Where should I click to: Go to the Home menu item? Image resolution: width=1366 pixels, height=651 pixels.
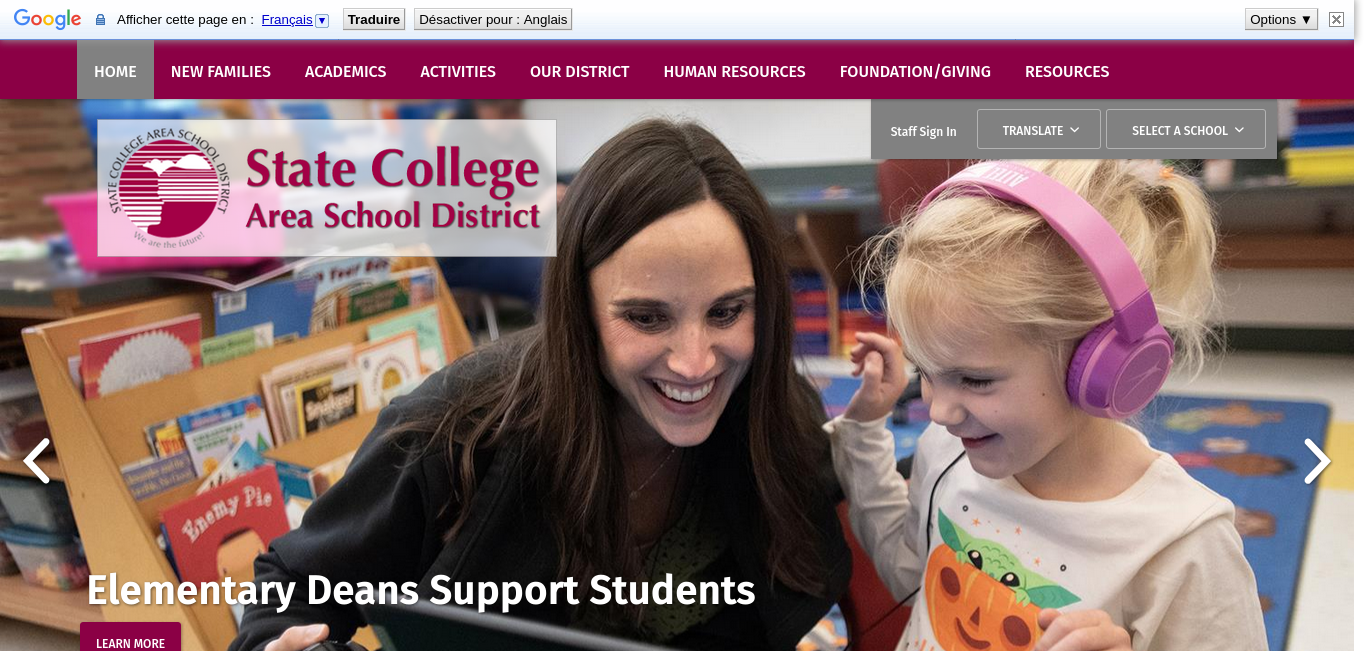pos(115,71)
